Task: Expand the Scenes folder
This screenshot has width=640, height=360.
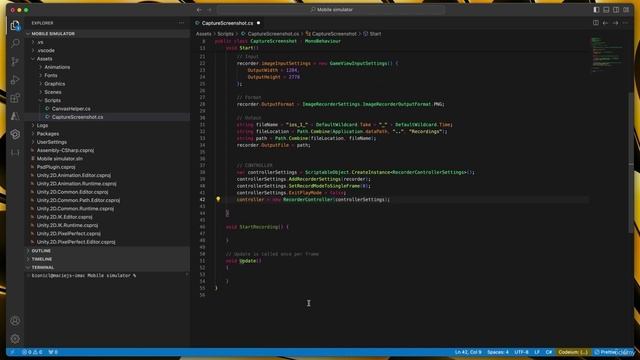Action: pos(108,92)
